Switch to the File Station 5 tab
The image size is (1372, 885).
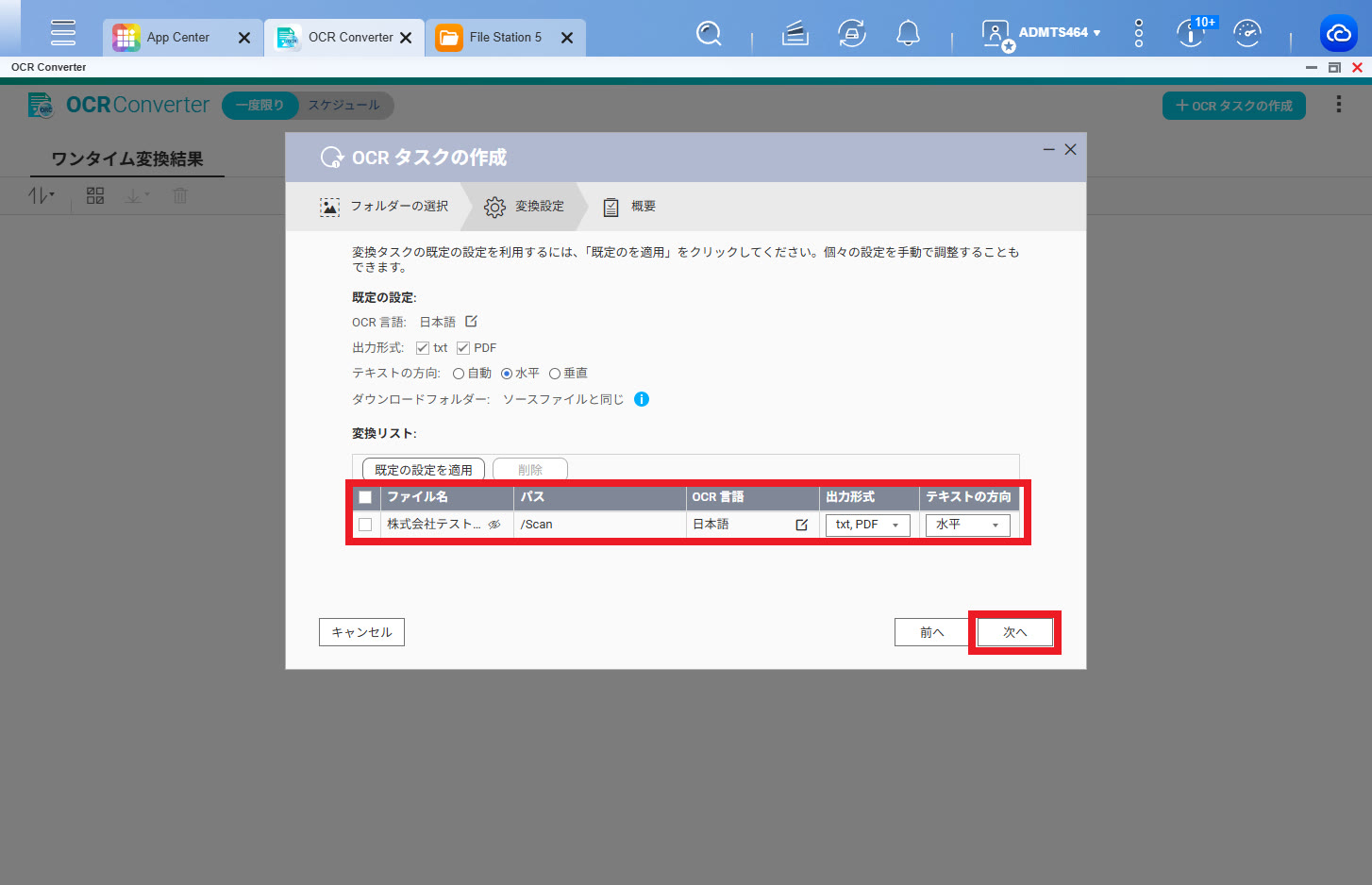[x=505, y=38]
